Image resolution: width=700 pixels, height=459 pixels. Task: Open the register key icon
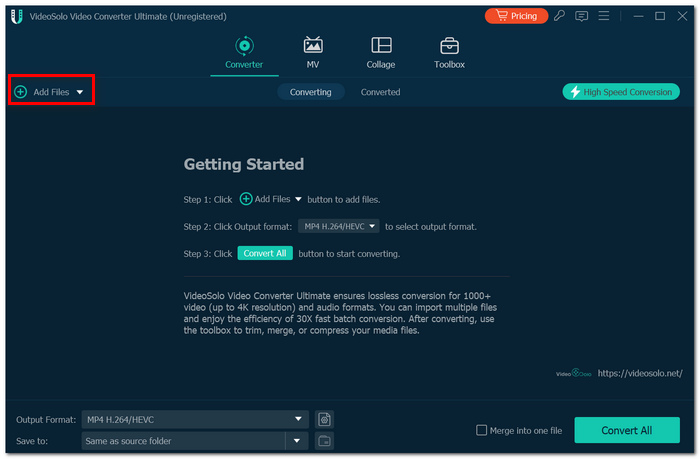coord(559,16)
